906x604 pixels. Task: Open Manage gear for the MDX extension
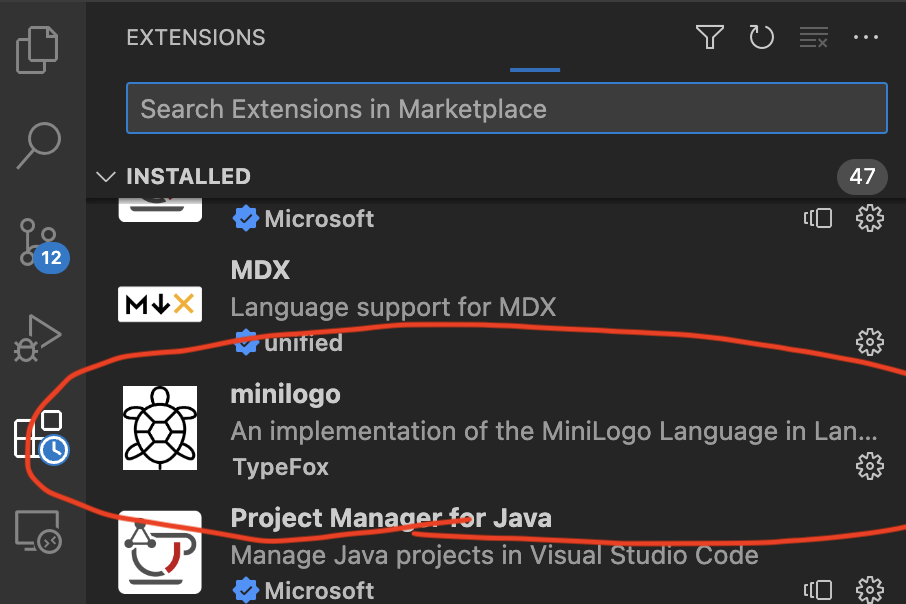tap(870, 343)
